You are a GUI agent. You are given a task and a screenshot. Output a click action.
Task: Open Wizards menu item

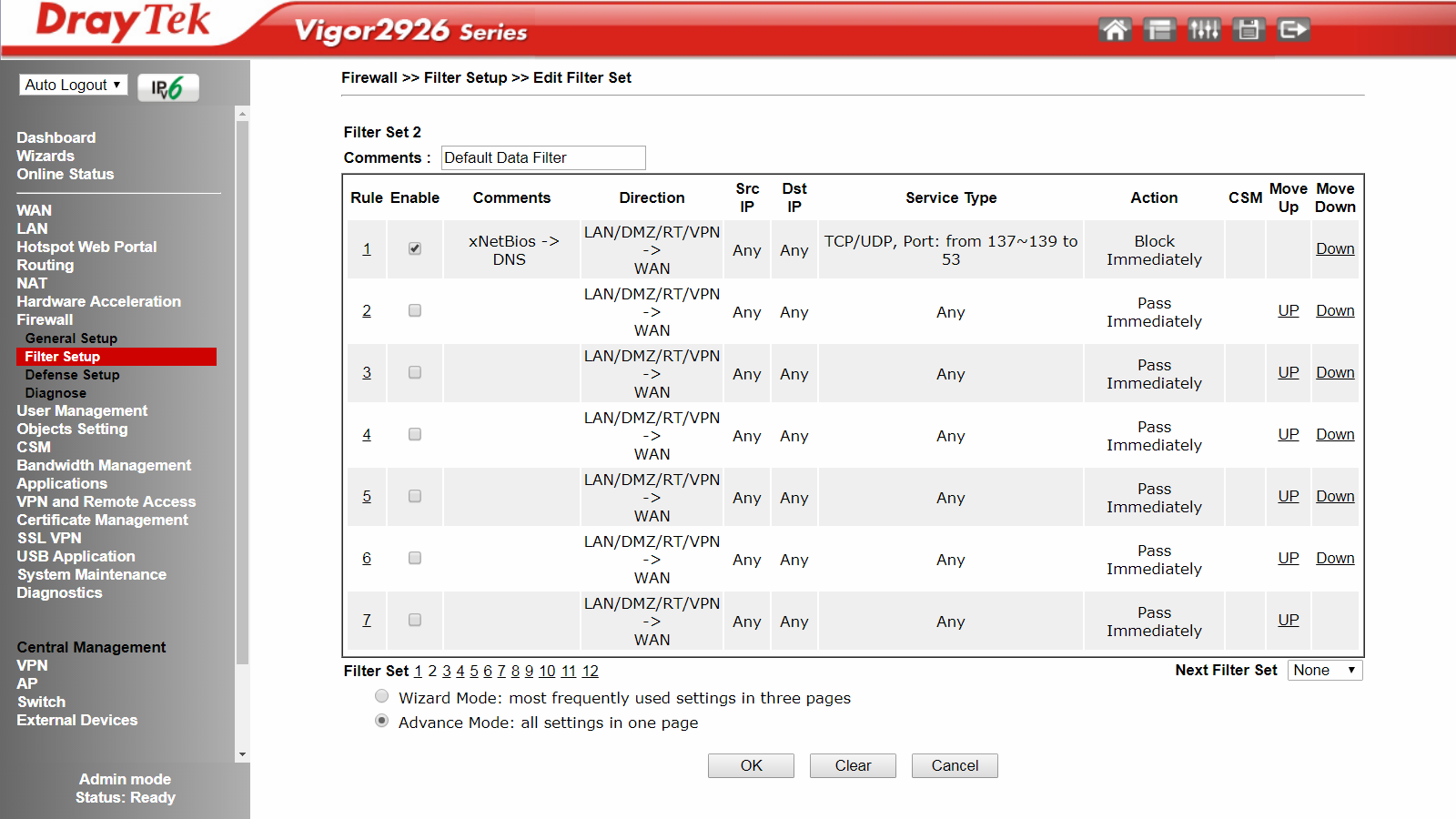(45, 156)
